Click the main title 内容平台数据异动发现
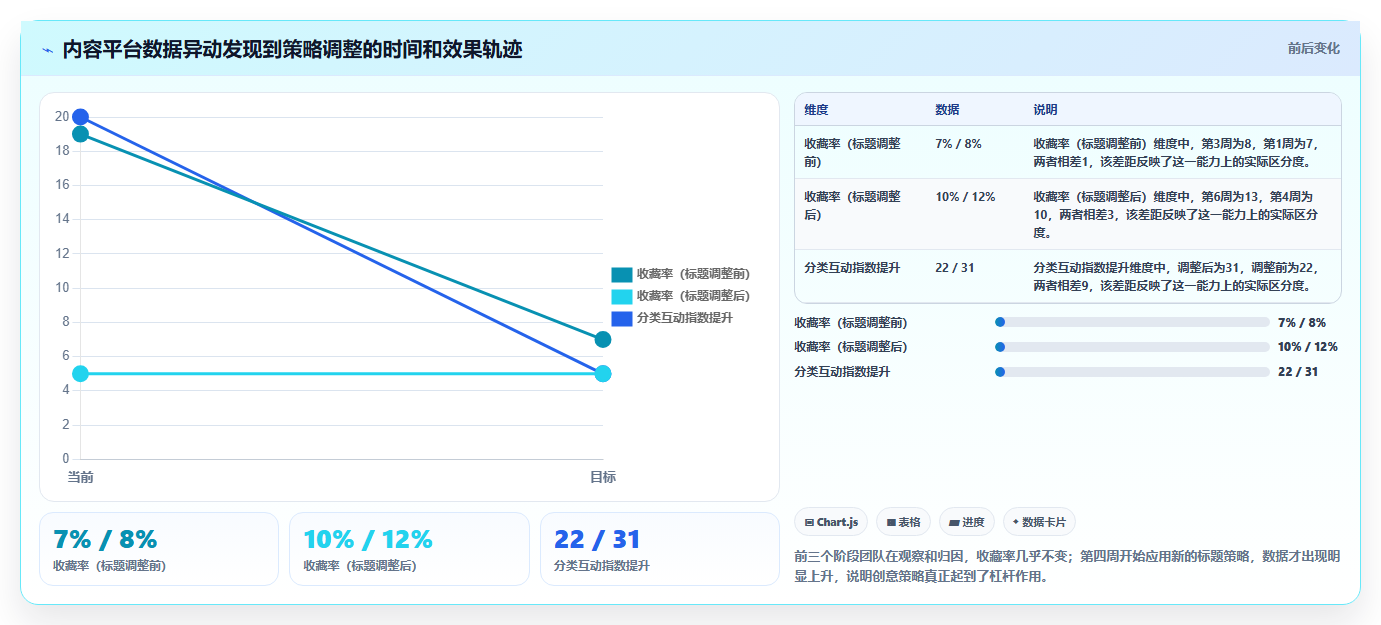Screen dimensions: 1381x625 [292, 49]
